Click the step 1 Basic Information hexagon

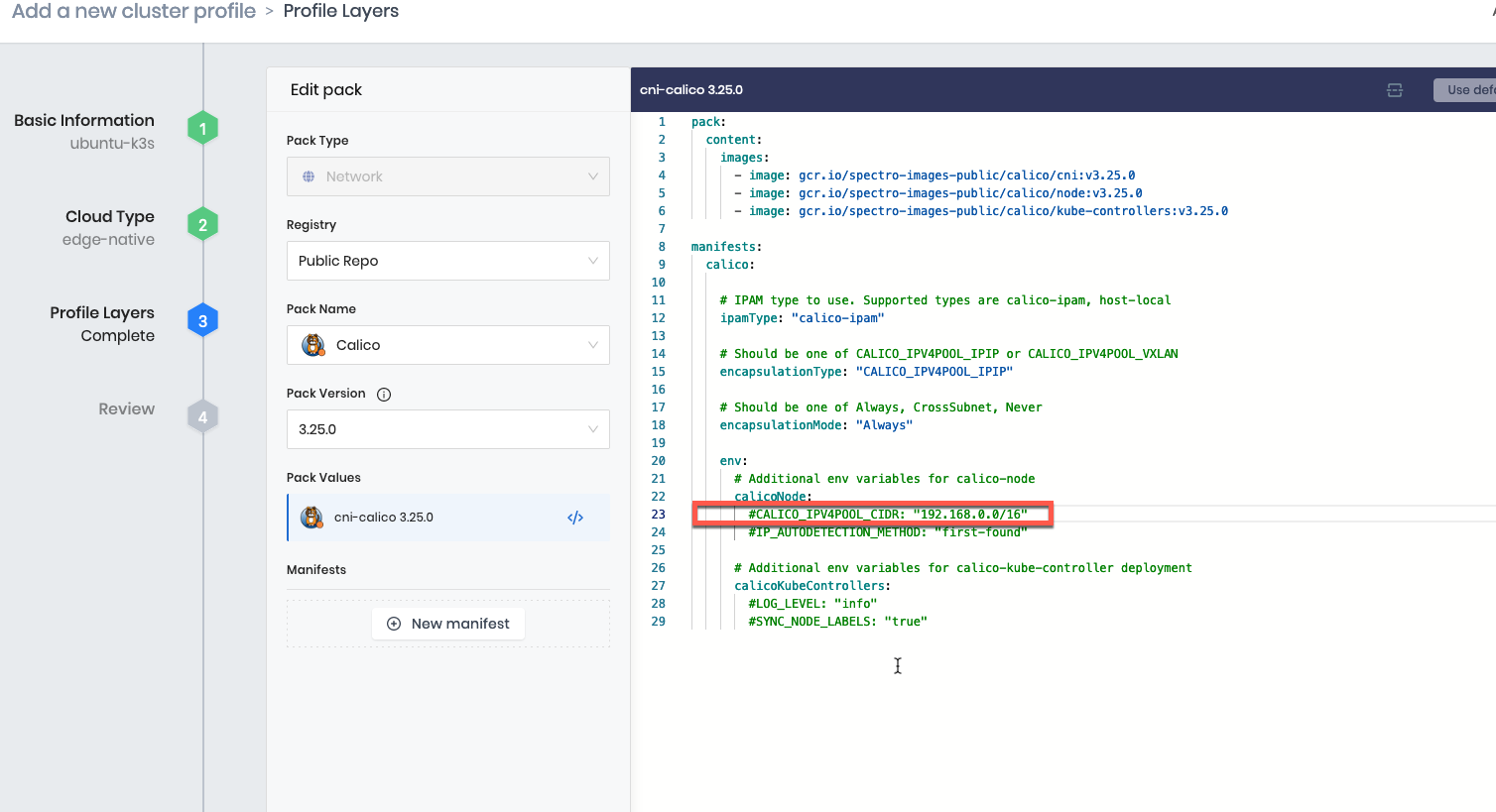tap(202, 129)
